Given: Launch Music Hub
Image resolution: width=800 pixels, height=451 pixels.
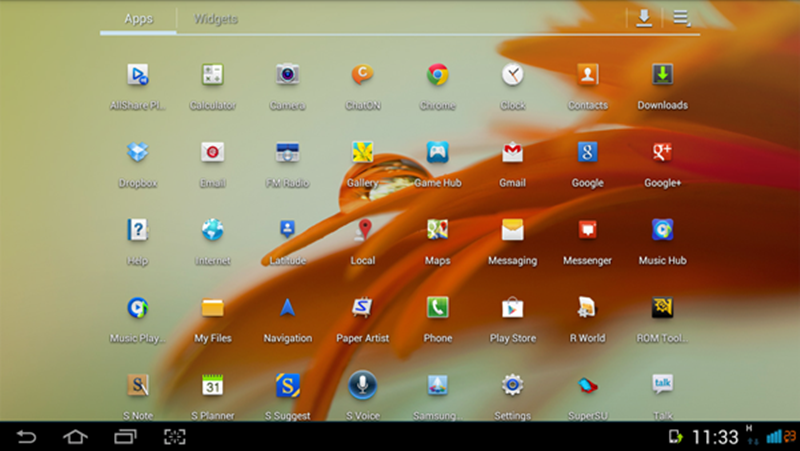Looking at the screenshot, I should click(x=663, y=230).
